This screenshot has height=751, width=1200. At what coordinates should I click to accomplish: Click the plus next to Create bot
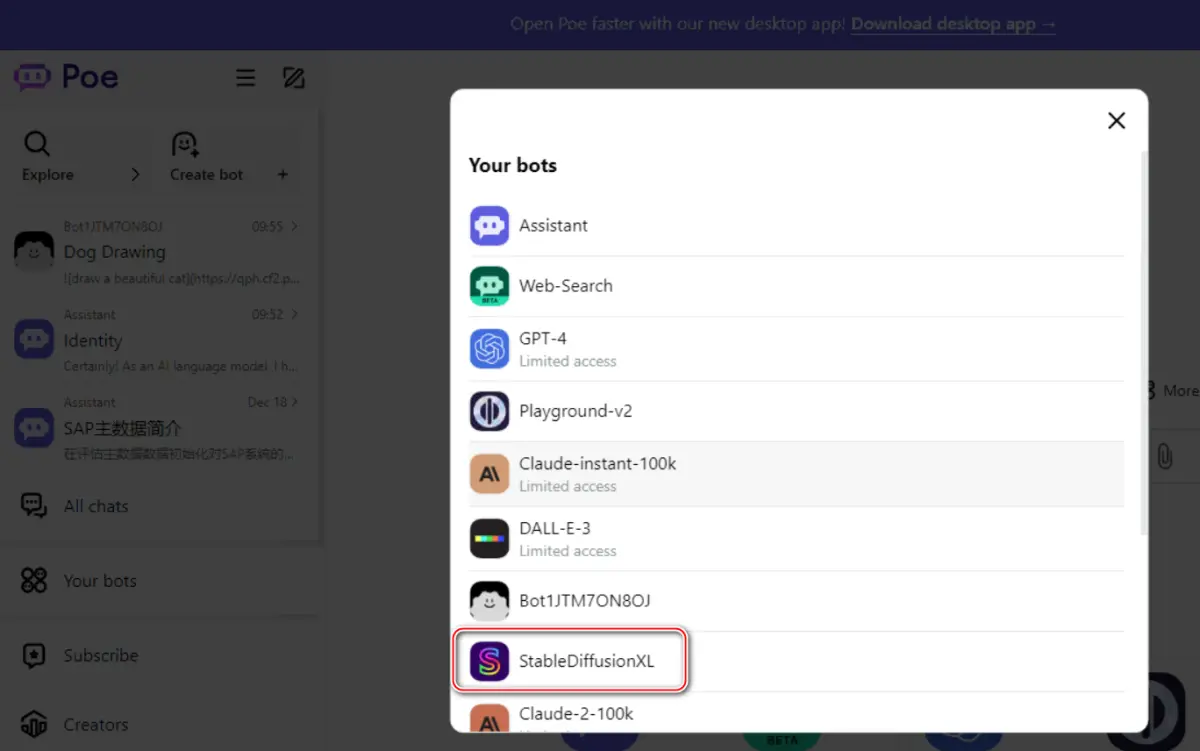click(283, 175)
